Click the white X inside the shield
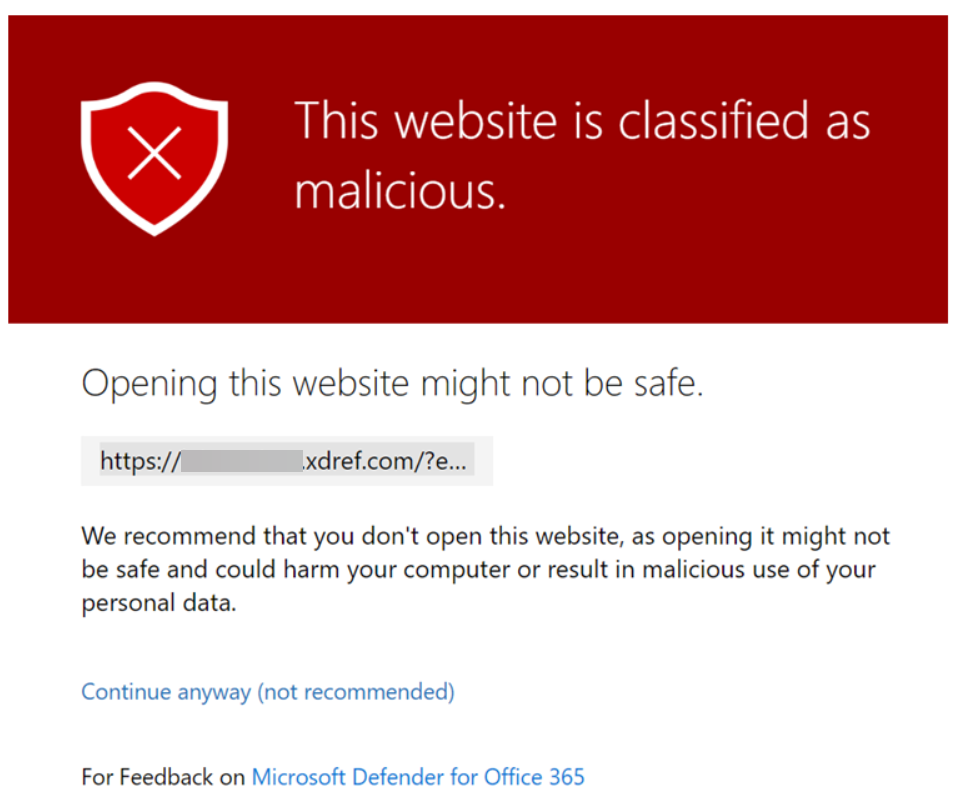 [x=154, y=153]
